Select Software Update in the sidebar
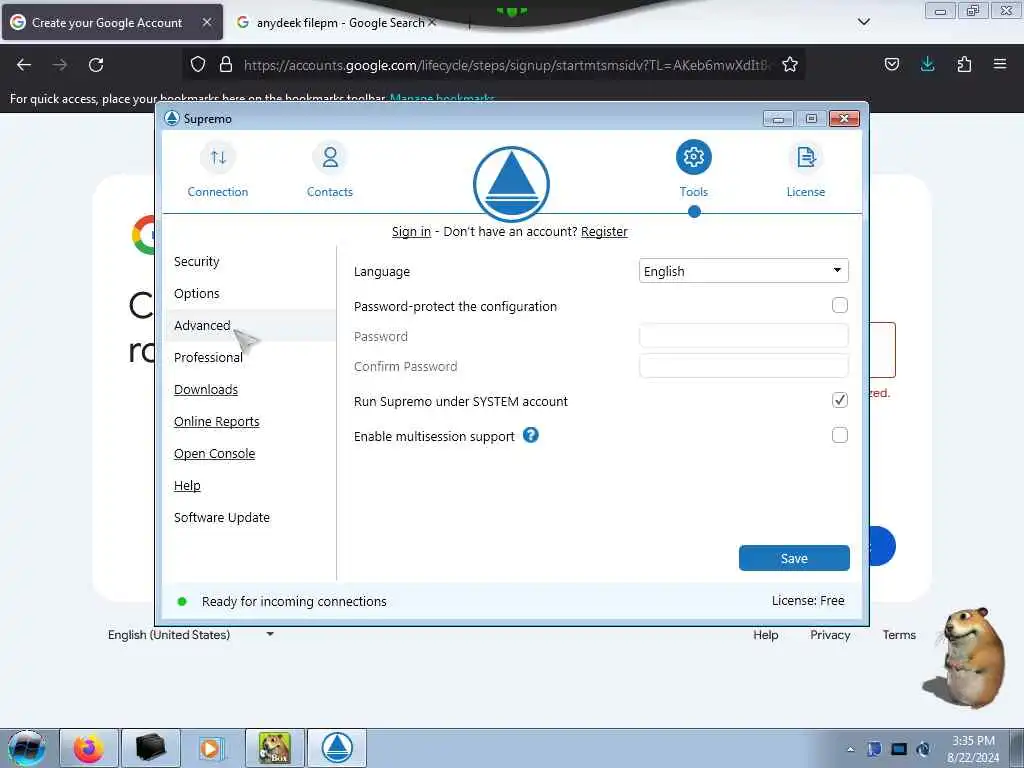 coord(221,517)
